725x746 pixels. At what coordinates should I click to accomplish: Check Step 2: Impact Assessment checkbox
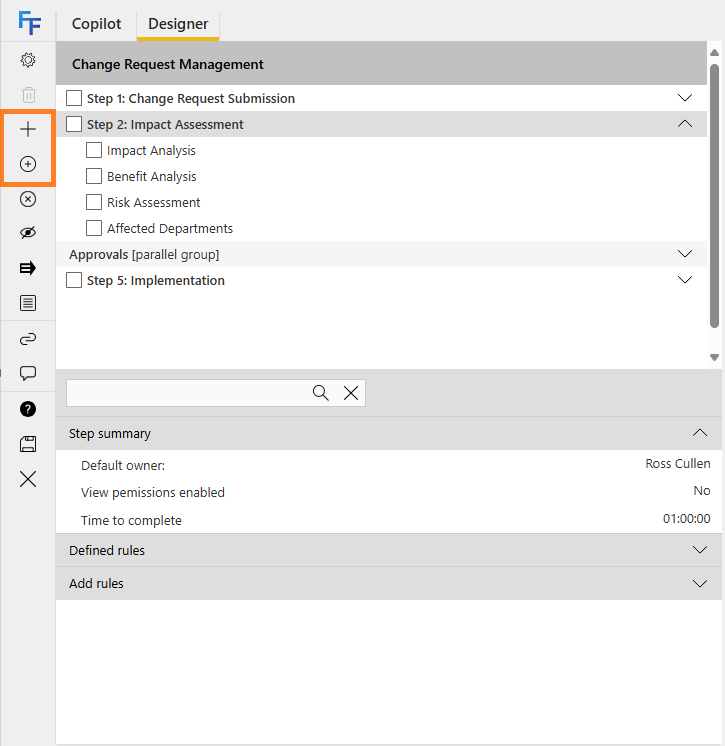point(74,124)
